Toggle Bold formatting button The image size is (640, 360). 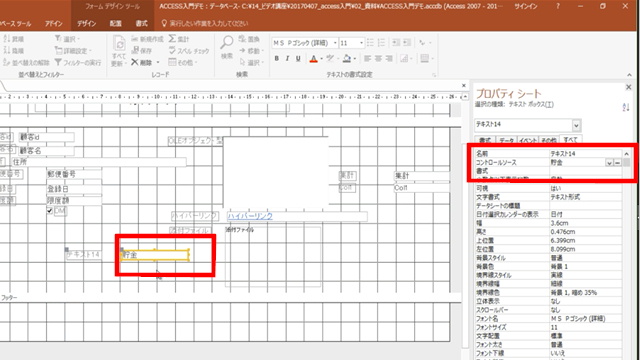(x=277, y=58)
